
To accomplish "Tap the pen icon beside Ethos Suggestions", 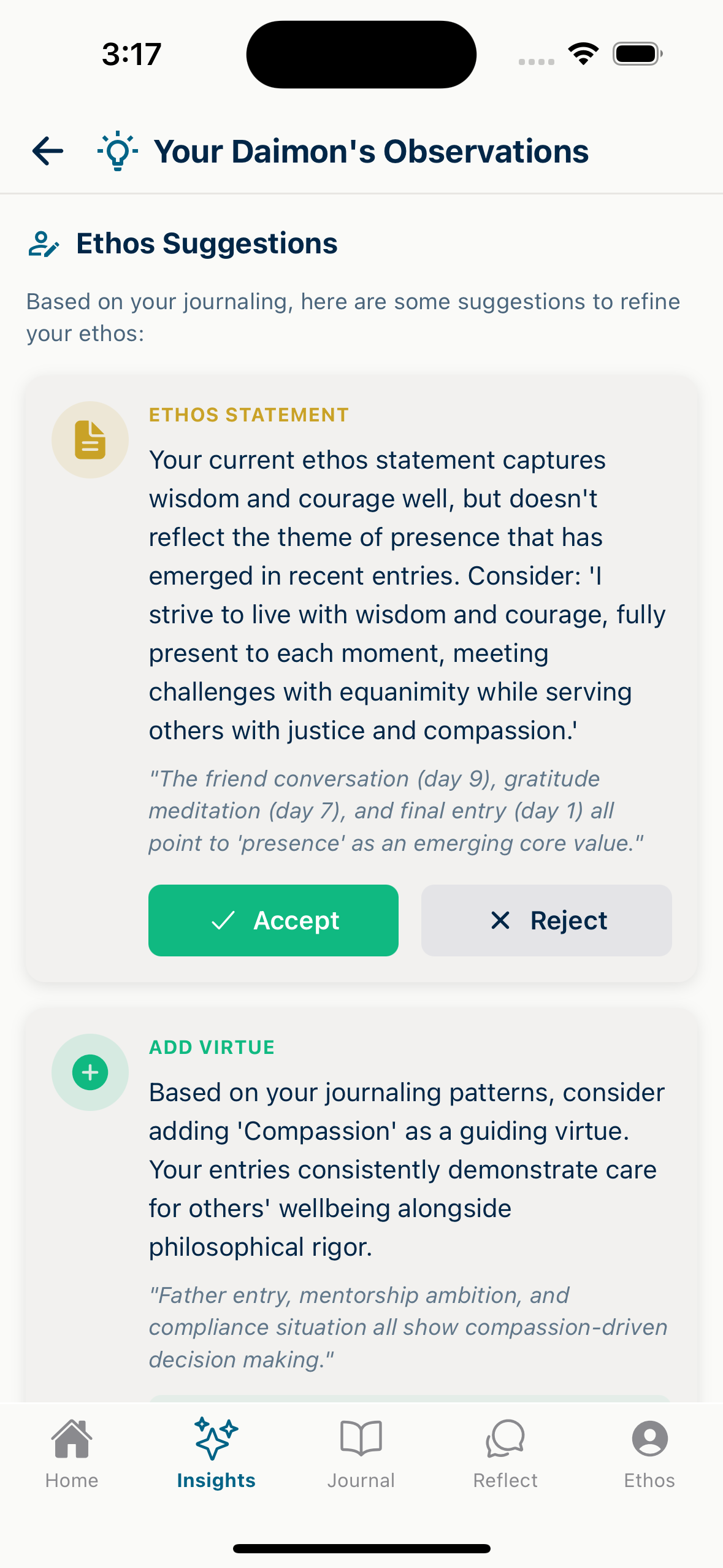I will point(44,244).
